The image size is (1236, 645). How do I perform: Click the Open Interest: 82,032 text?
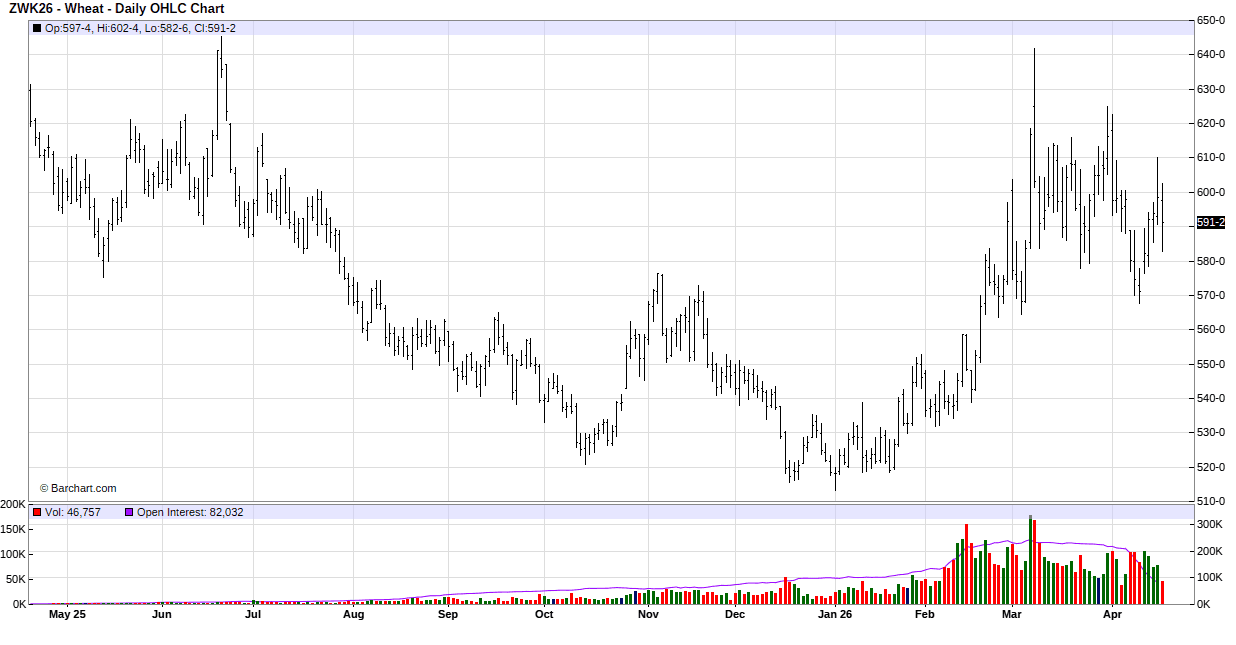click(190, 512)
